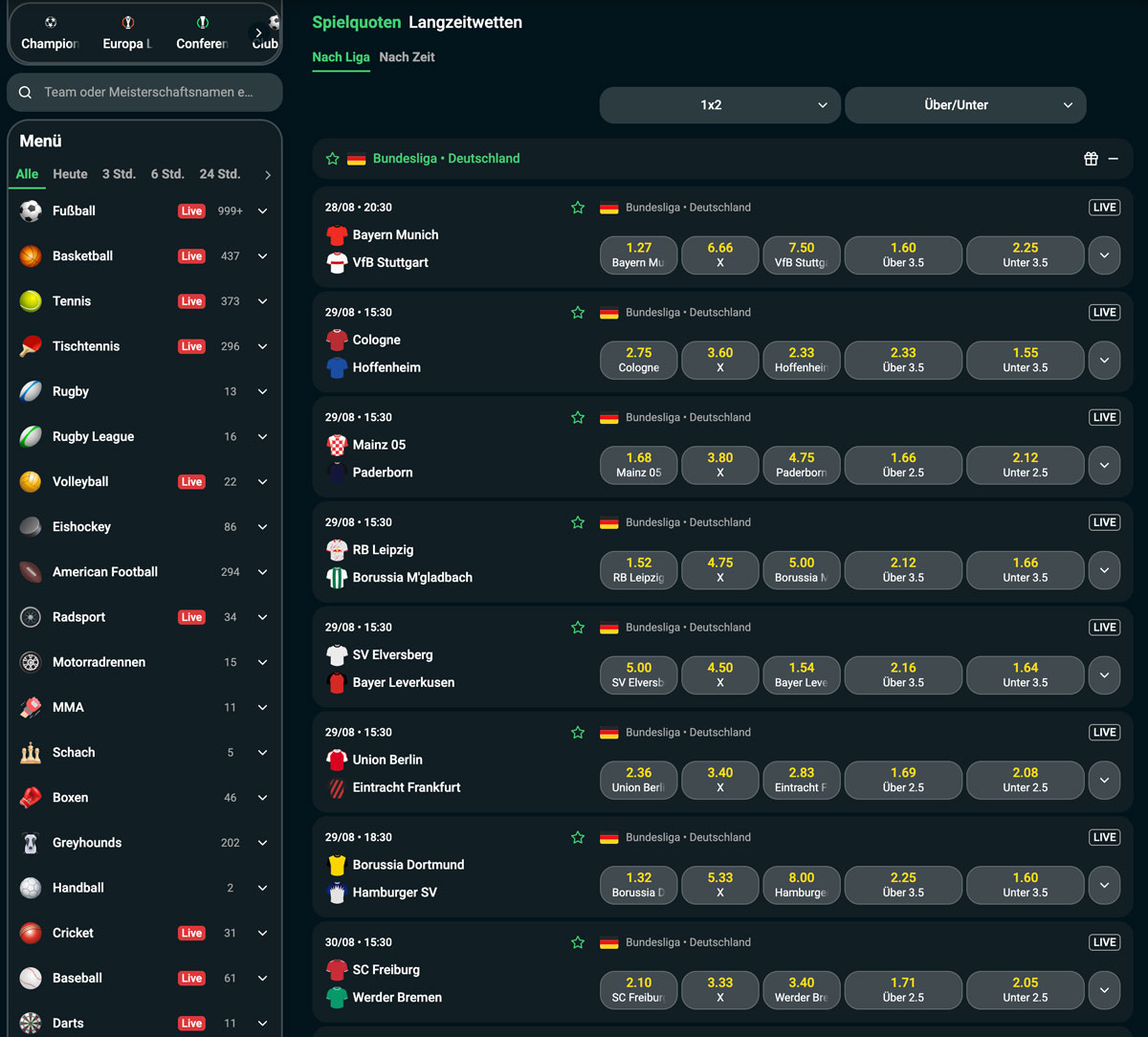Viewport: 1148px width, 1037px height.
Task: Select the American Football icon
Action: [x=31, y=572]
